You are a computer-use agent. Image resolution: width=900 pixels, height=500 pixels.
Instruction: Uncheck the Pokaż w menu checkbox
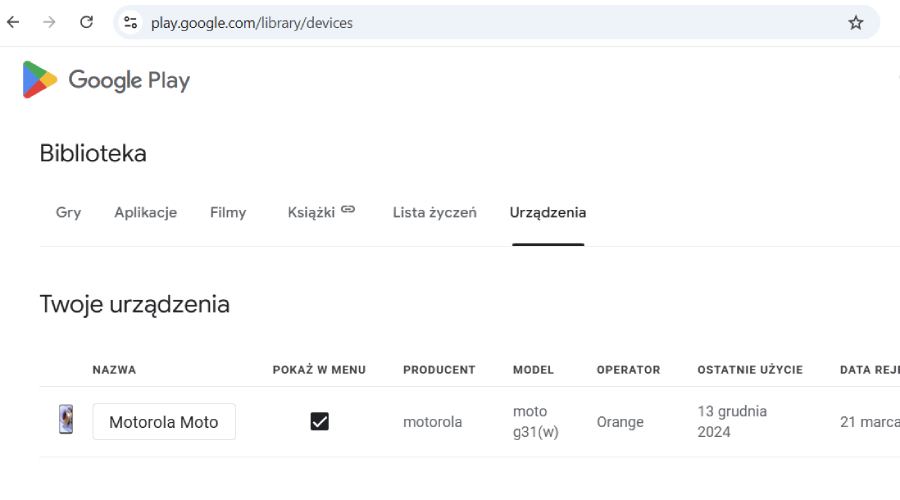(319, 421)
